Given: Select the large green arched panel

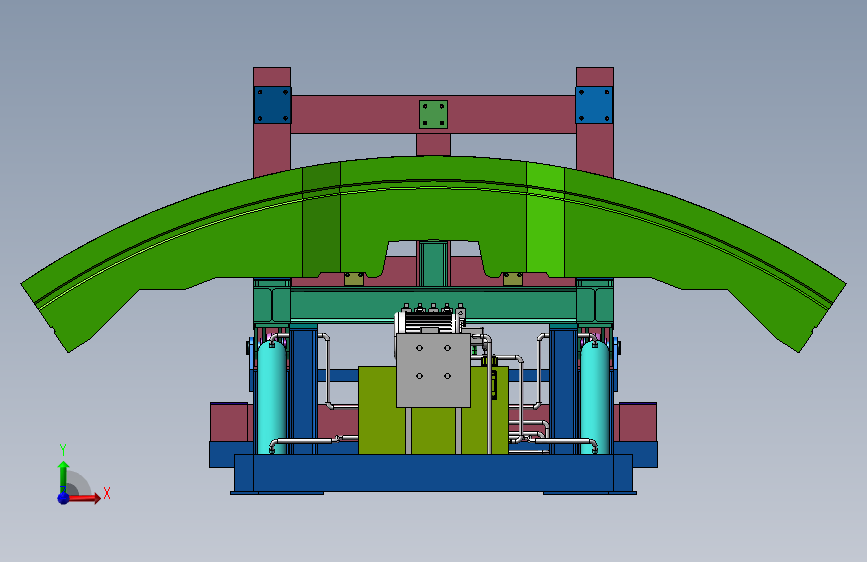Looking at the screenshot, I should click(x=433, y=216).
